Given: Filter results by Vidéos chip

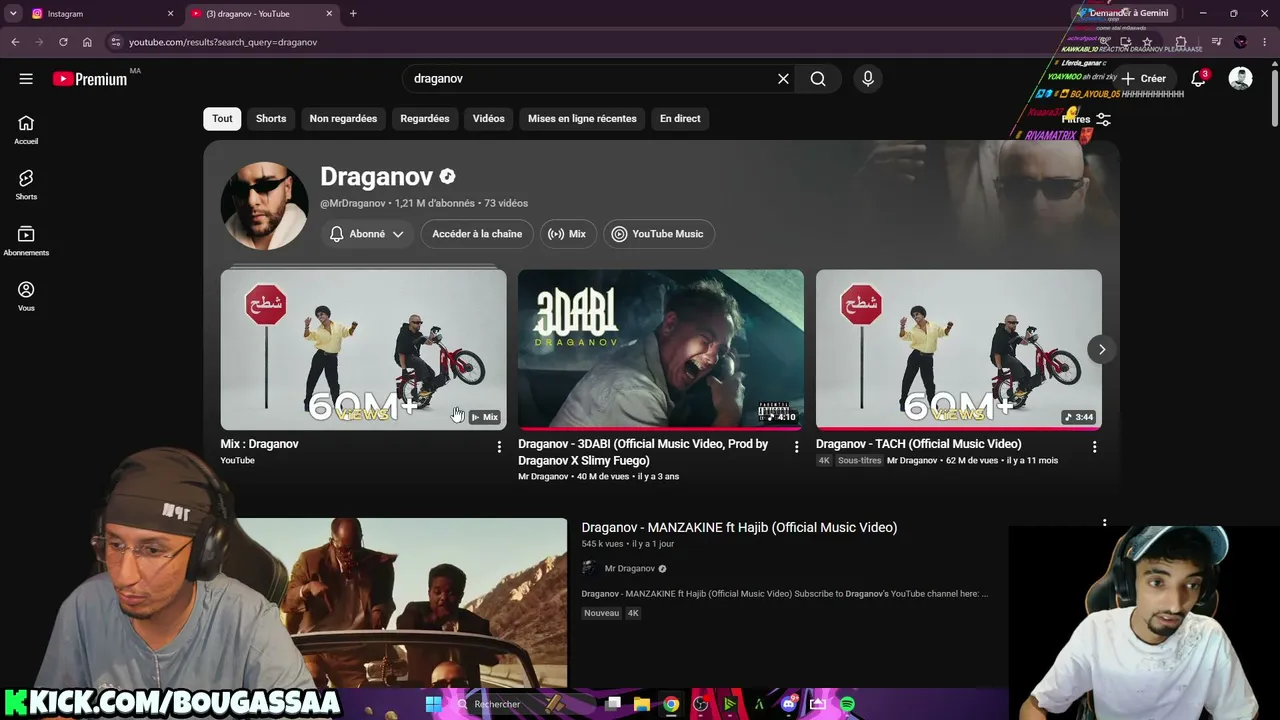Looking at the screenshot, I should 489,118.
